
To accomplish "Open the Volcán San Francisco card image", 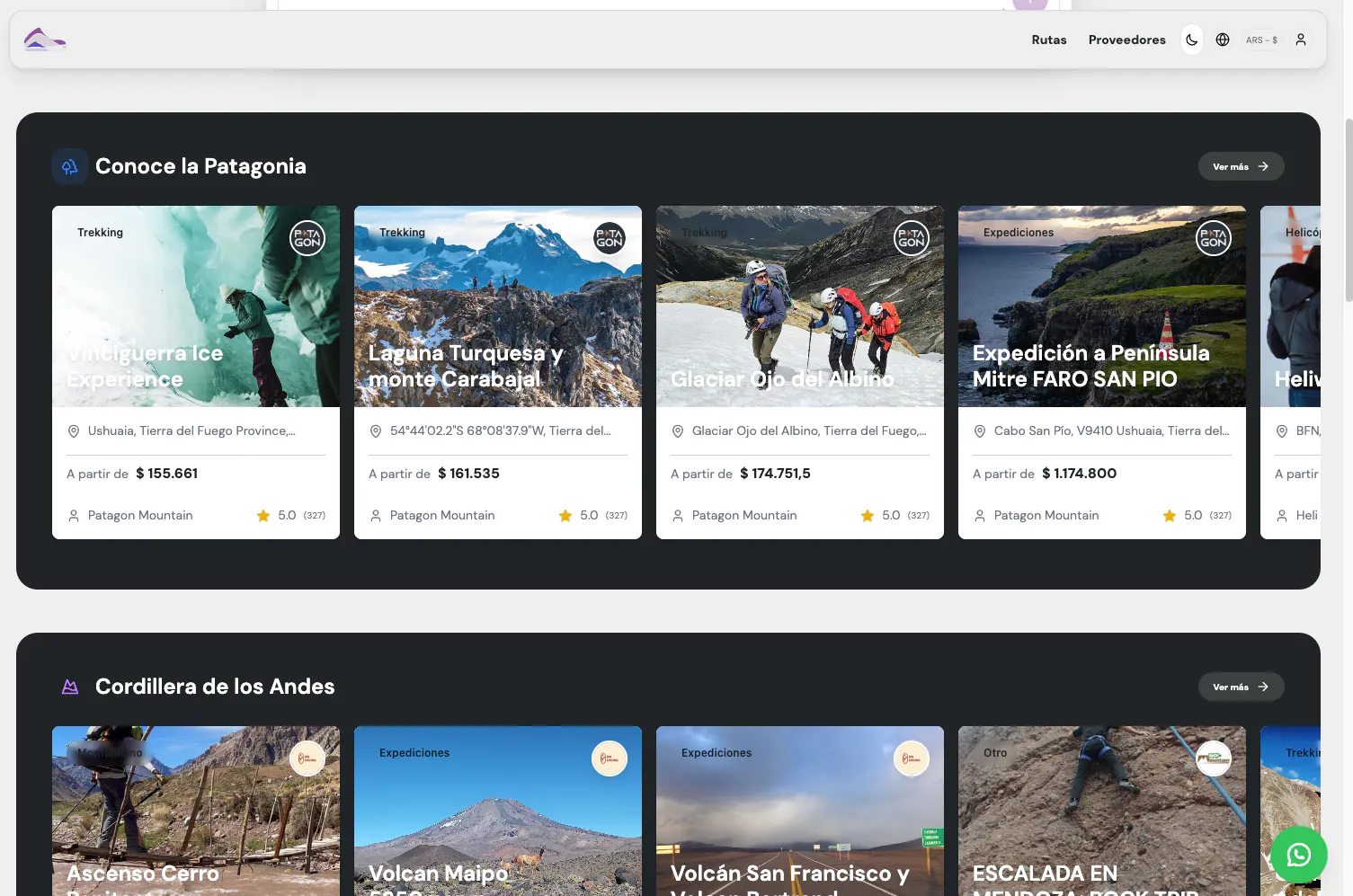I will [800, 811].
